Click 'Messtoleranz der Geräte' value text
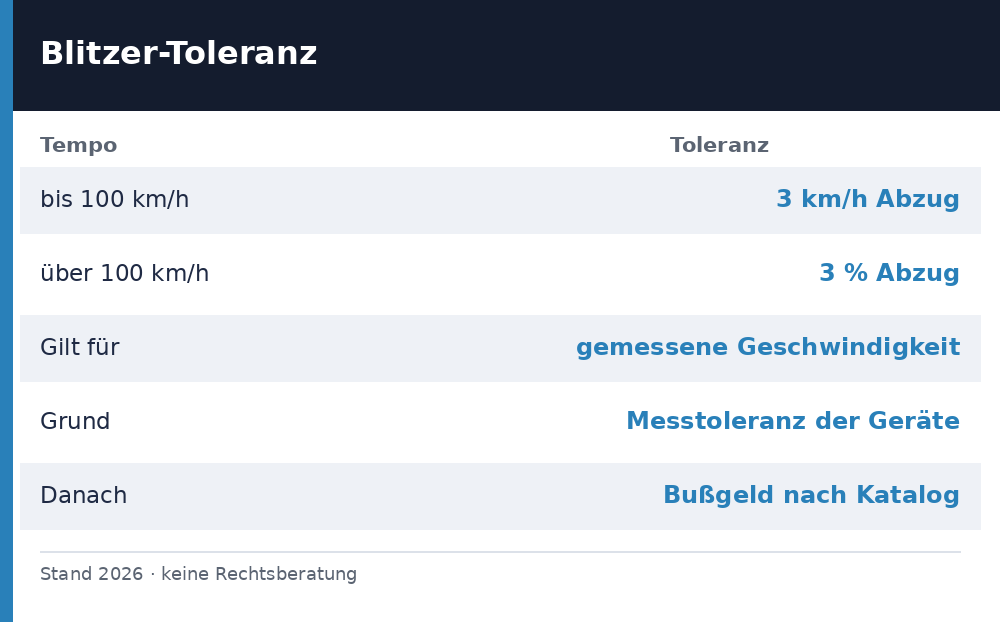The image size is (1000, 622). (793, 422)
